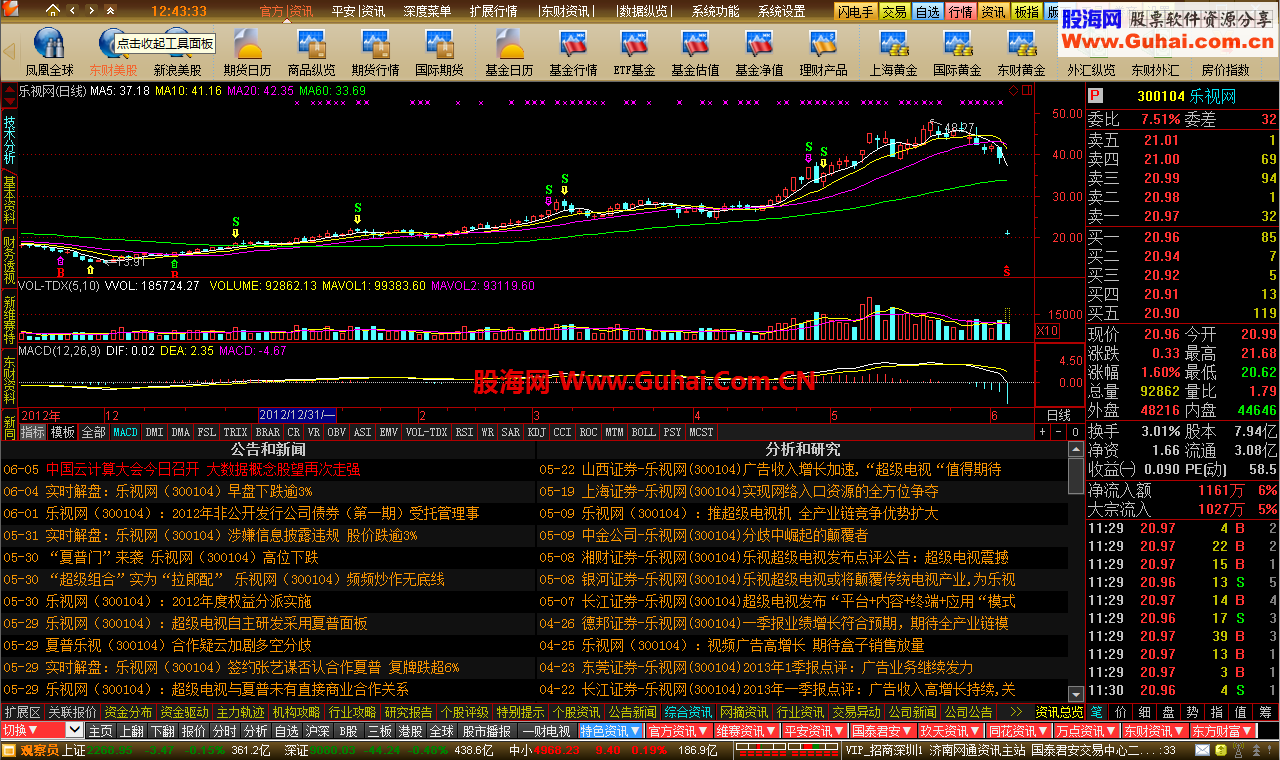Click the 一财电视 bottom bar button
This screenshot has height=760, width=1280.
click(545, 731)
